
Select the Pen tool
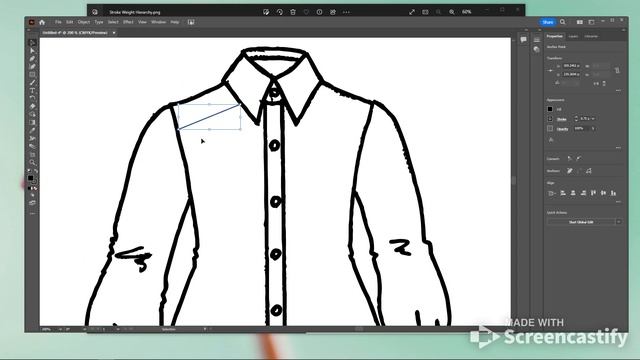[33, 59]
